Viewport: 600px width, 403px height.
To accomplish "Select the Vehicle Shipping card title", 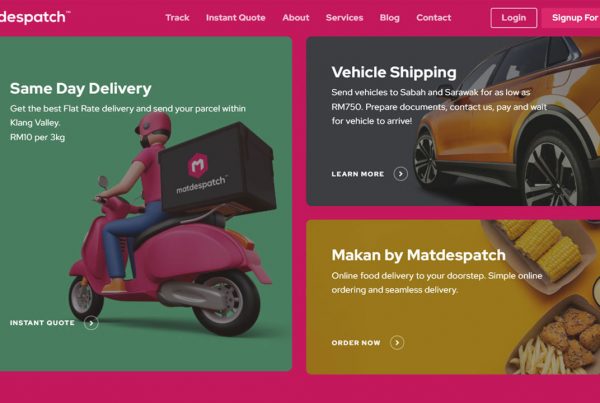I will click(x=394, y=72).
